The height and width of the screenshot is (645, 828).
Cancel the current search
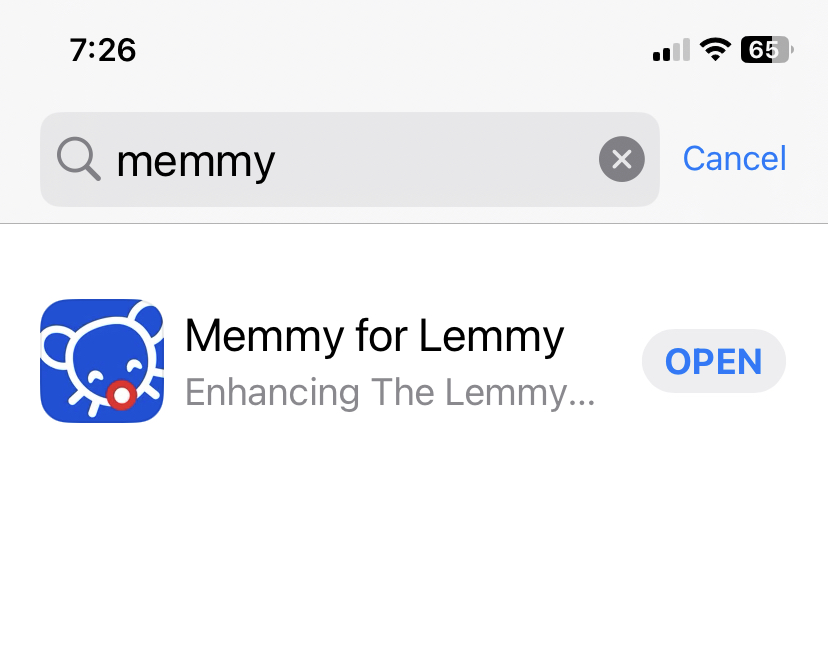tap(735, 158)
